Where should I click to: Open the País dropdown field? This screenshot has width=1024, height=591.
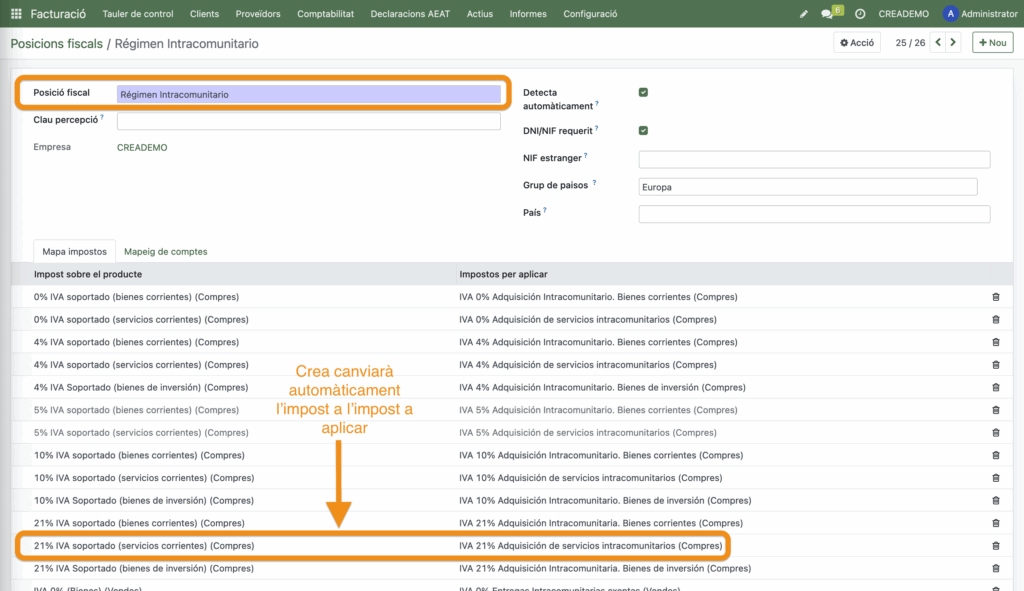pos(814,214)
